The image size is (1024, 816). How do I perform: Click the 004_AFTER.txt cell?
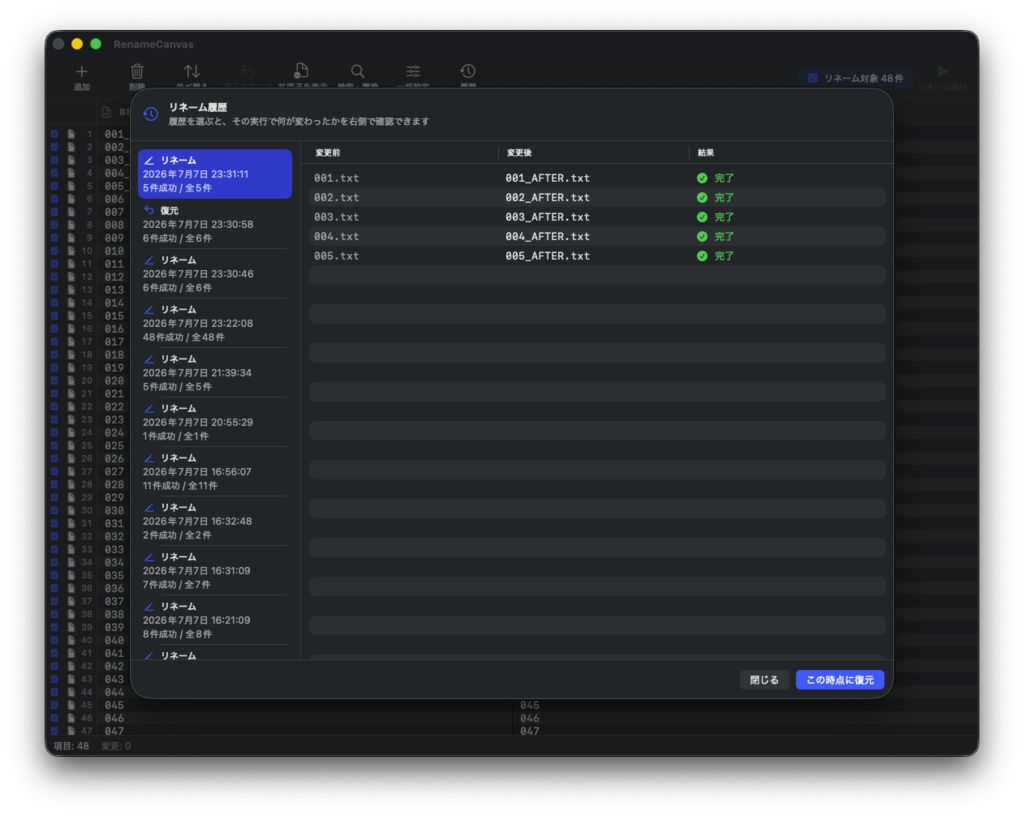click(547, 236)
